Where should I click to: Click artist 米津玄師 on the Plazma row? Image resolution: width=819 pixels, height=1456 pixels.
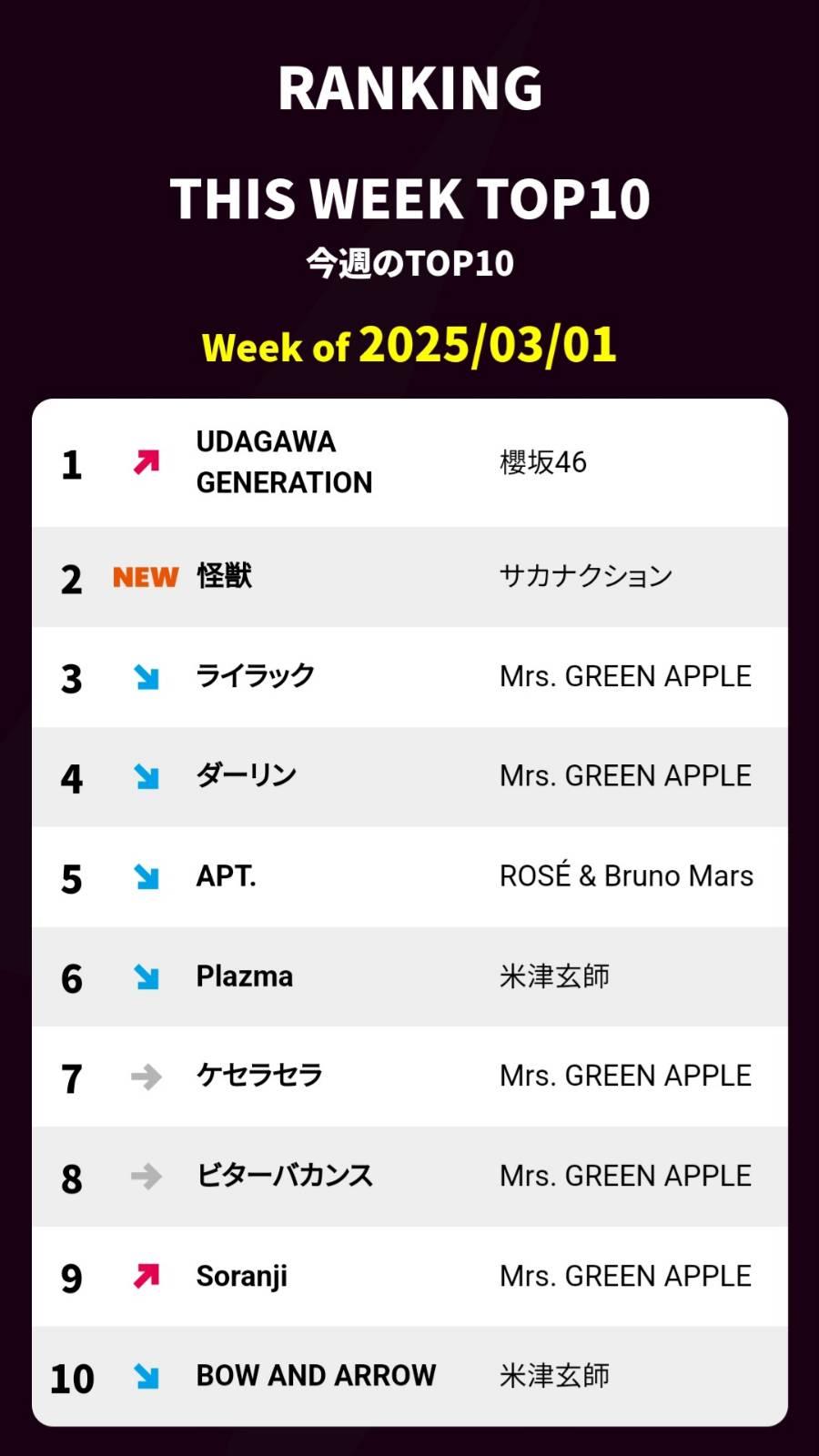554,976
